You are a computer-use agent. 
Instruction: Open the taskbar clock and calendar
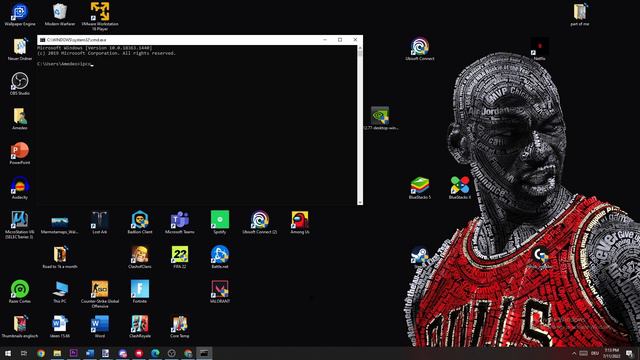(611, 353)
